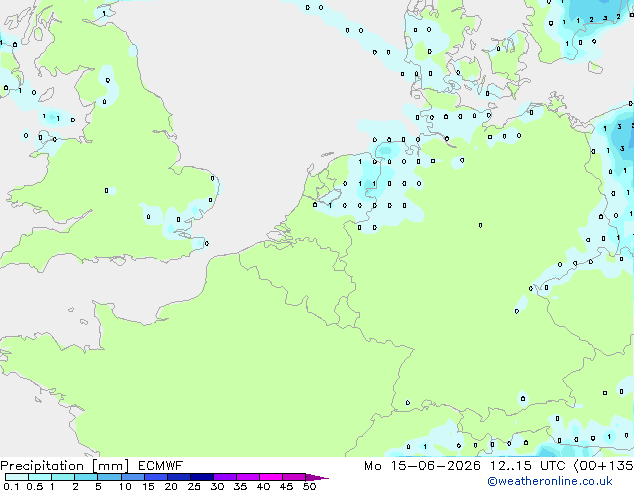Image resolution: width=634 pixels, height=490 pixels.
Task: Click the legend label '35'
Action: pyautogui.click(x=240, y=486)
